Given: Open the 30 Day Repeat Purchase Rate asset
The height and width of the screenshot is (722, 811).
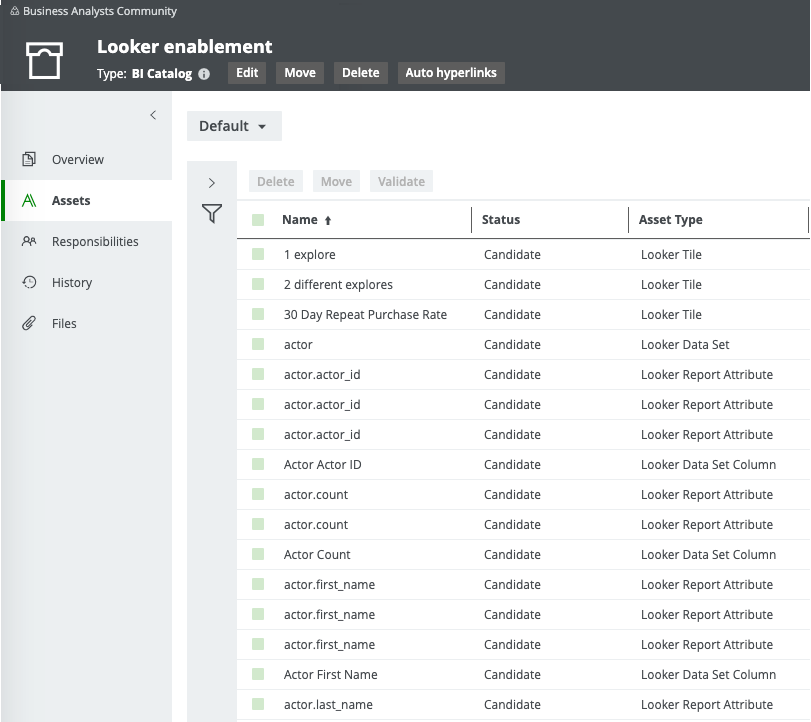Looking at the screenshot, I should pyautogui.click(x=365, y=315).
